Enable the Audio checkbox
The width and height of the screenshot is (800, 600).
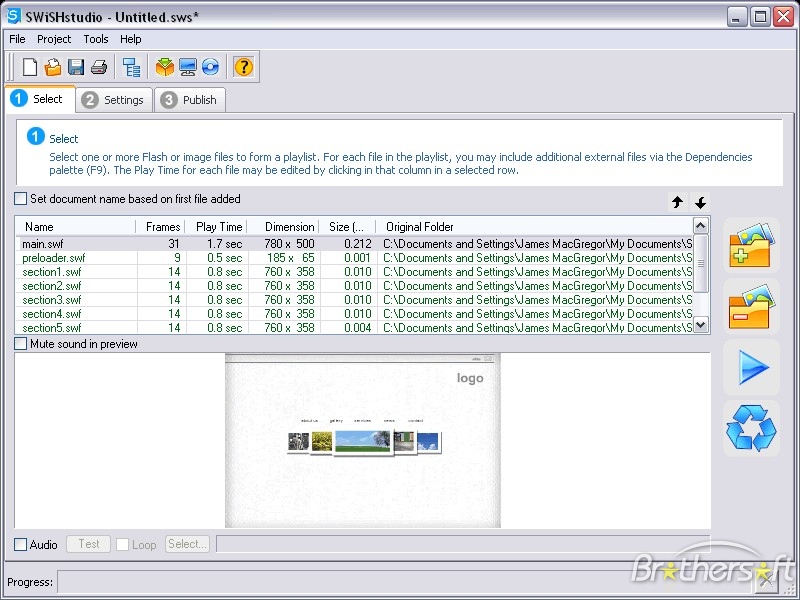click(20, 544)
